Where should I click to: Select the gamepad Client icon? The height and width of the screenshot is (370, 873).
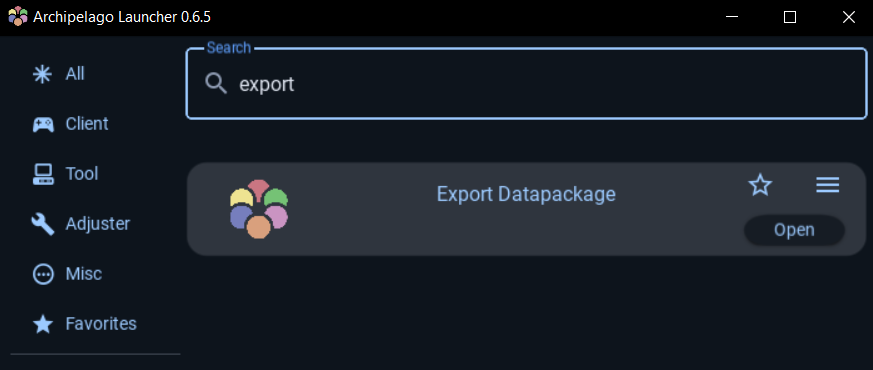43,124
